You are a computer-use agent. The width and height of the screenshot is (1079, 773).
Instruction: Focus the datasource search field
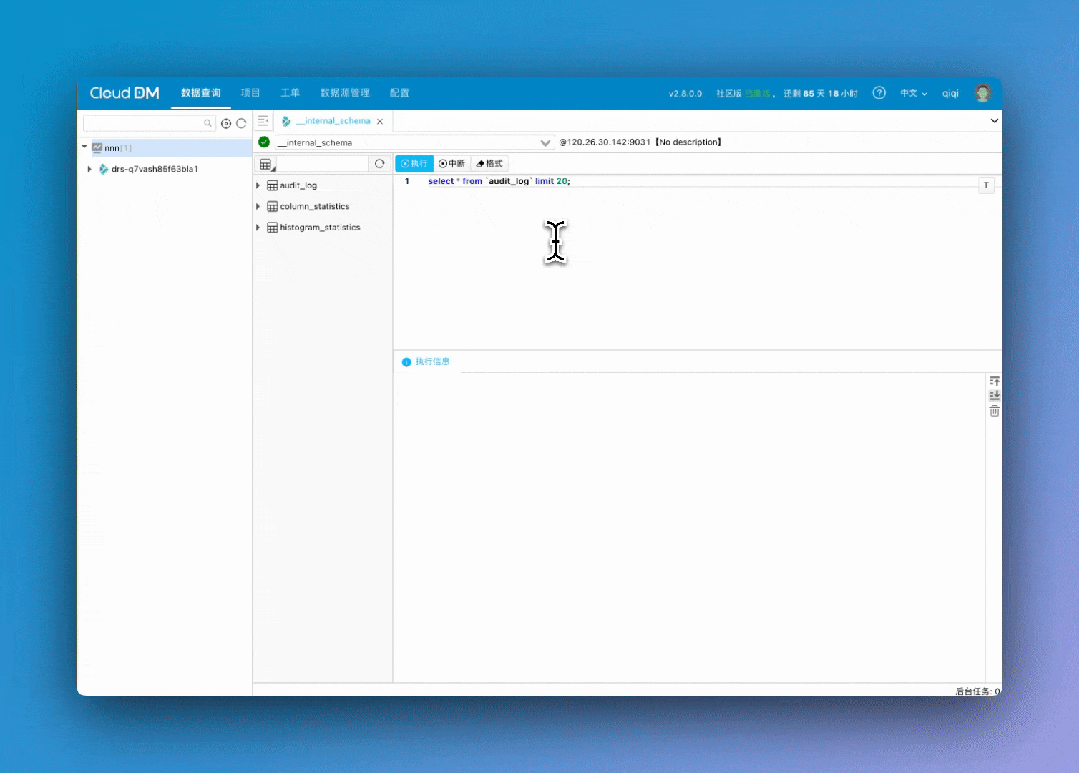coord(149,123)
